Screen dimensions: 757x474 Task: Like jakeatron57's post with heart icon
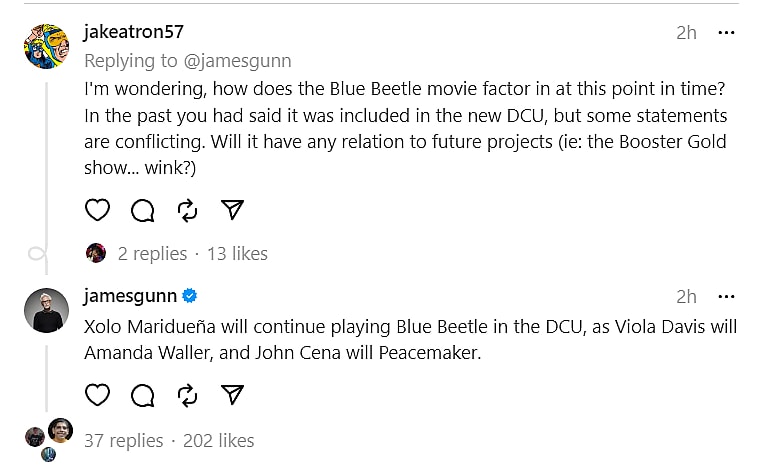tap(97, 210)
